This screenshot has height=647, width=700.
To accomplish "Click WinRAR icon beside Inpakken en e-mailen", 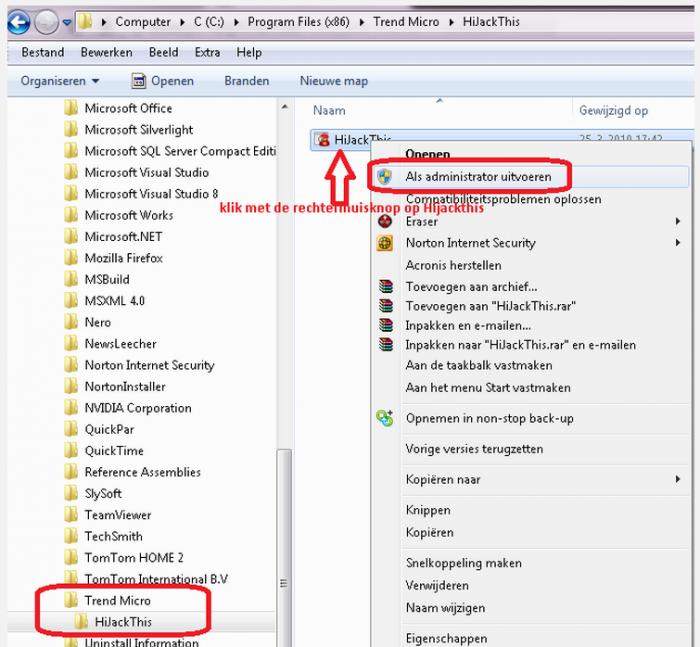I will pos(386,326).
